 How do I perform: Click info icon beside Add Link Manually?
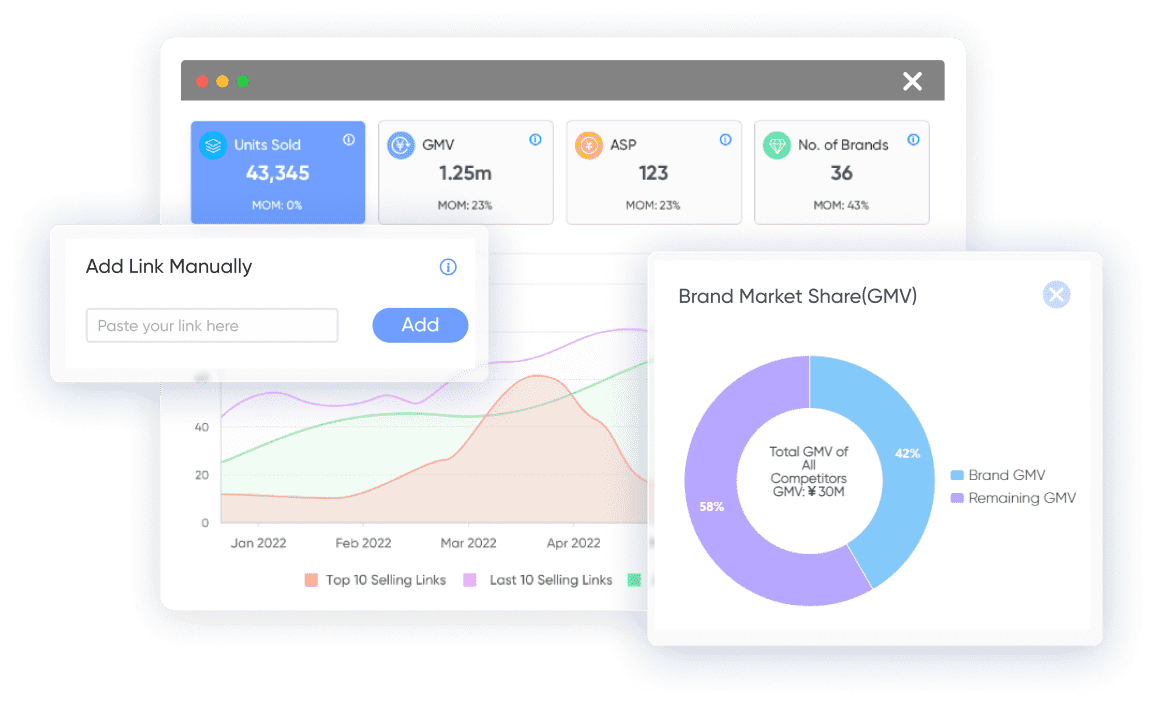click(x=448, y=267)
